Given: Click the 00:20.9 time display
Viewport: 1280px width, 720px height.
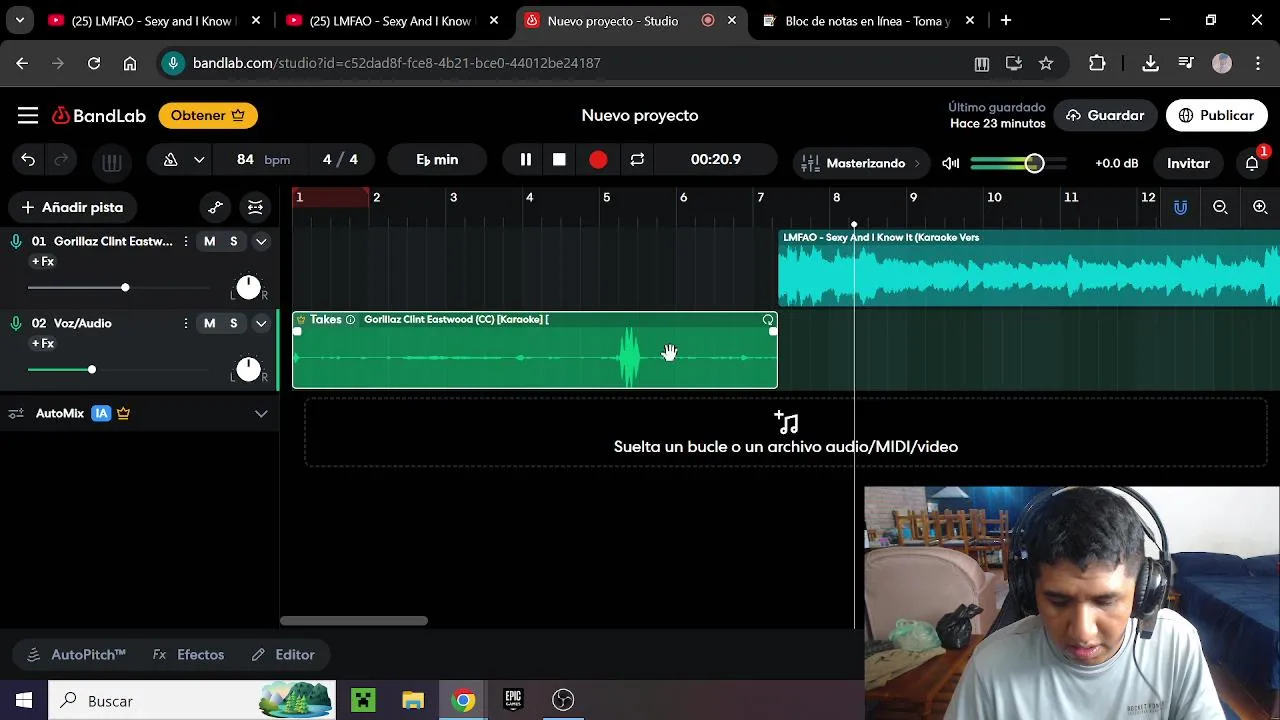Looking at the screenshot, I should 716,160.
